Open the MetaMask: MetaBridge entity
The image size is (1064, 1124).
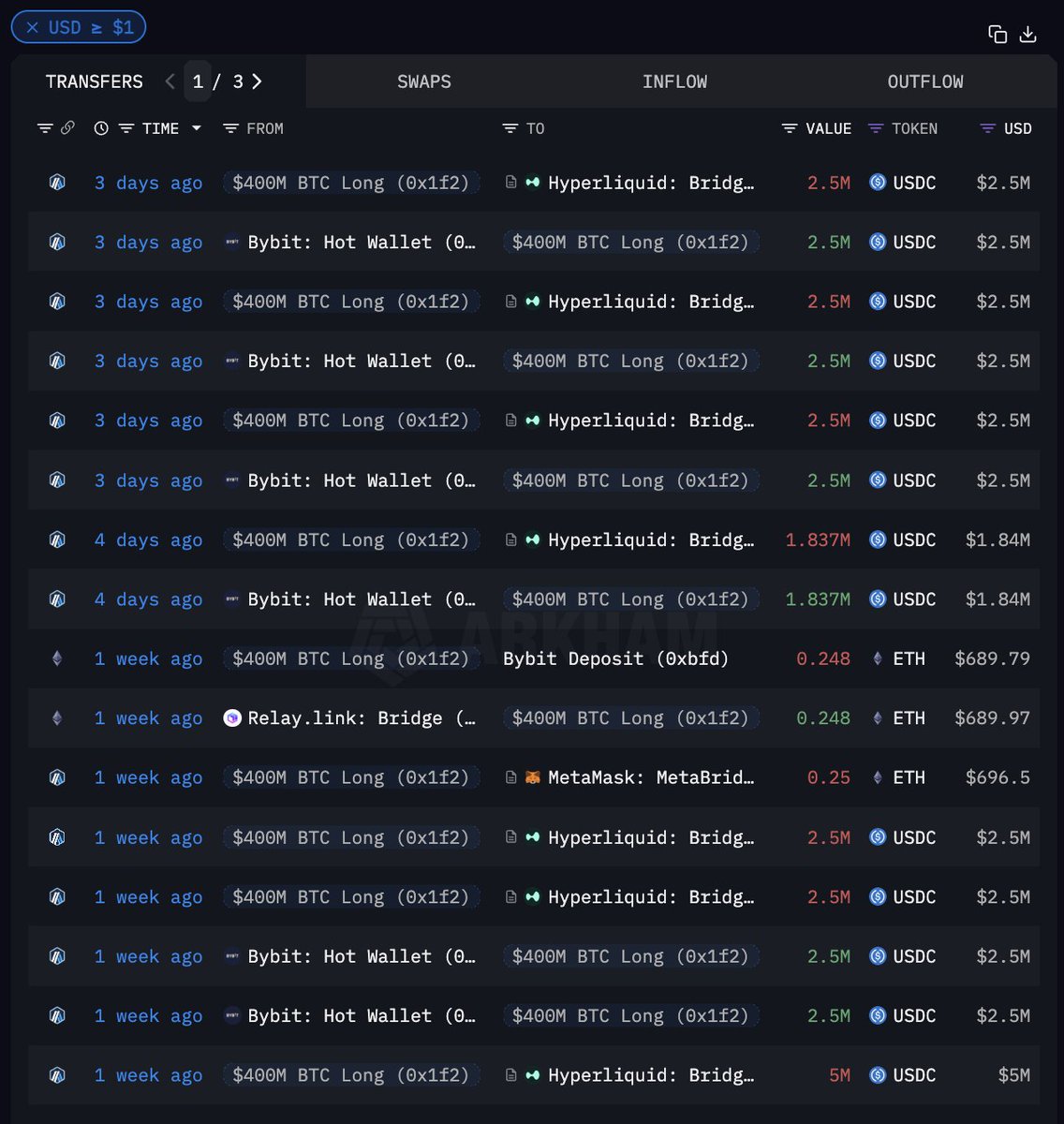tap(651, 777)
